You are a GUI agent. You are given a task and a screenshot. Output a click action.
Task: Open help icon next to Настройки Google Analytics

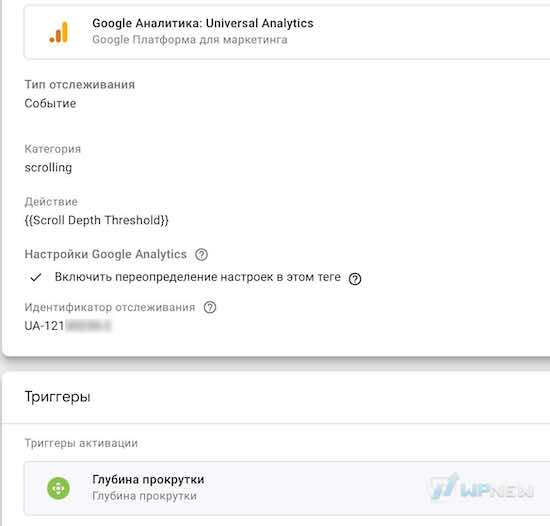click(x=201, y=254)
